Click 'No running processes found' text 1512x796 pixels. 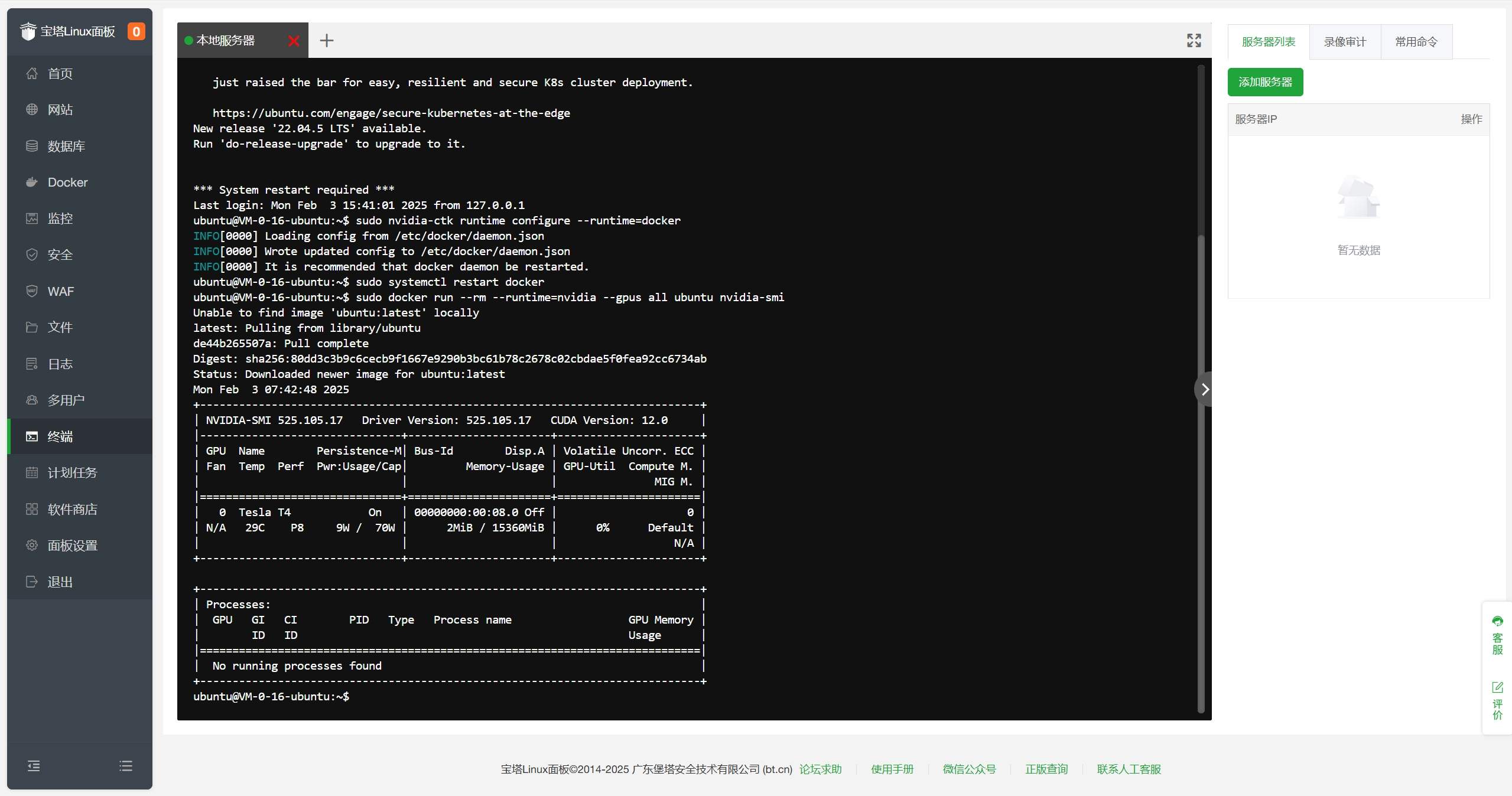pyautogui.click(x=297, y=666)
